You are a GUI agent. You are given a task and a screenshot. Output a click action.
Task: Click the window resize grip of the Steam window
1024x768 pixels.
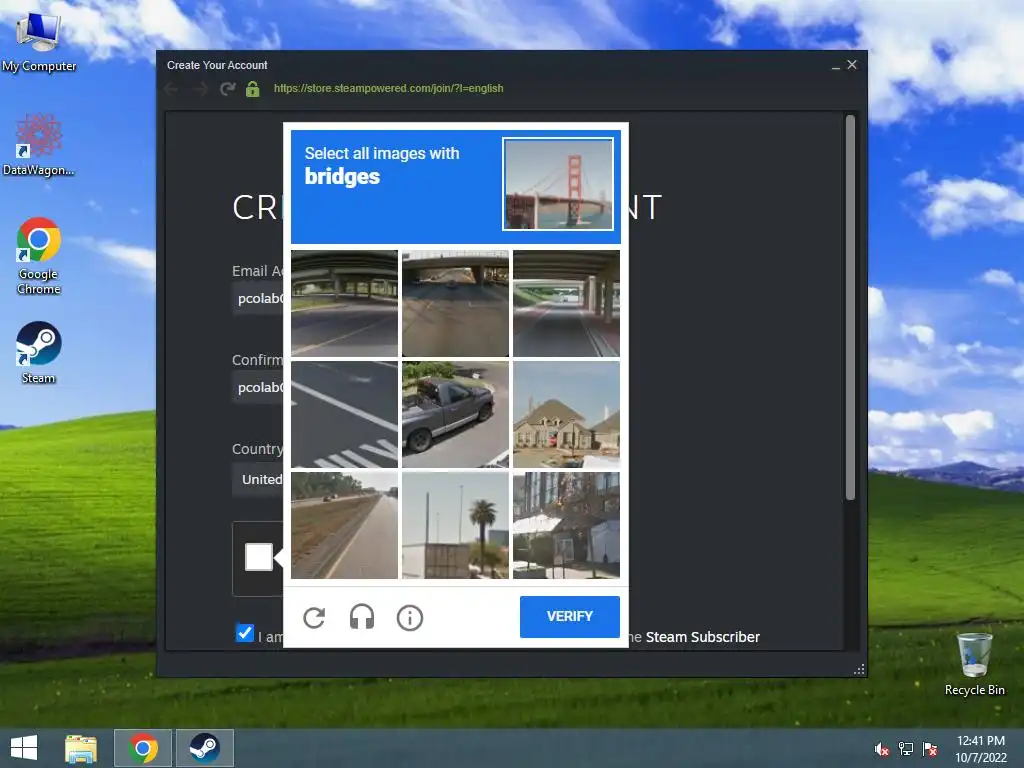point(859,669)
